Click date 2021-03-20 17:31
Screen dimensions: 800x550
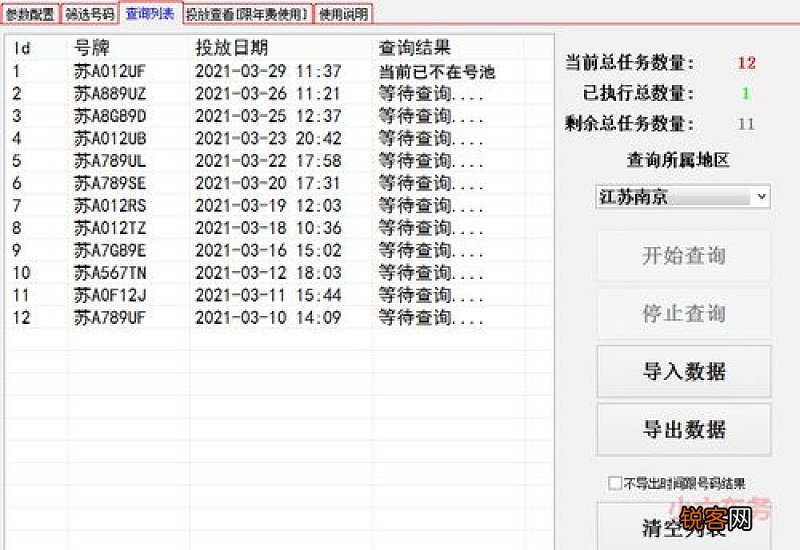tap(268, 183)
